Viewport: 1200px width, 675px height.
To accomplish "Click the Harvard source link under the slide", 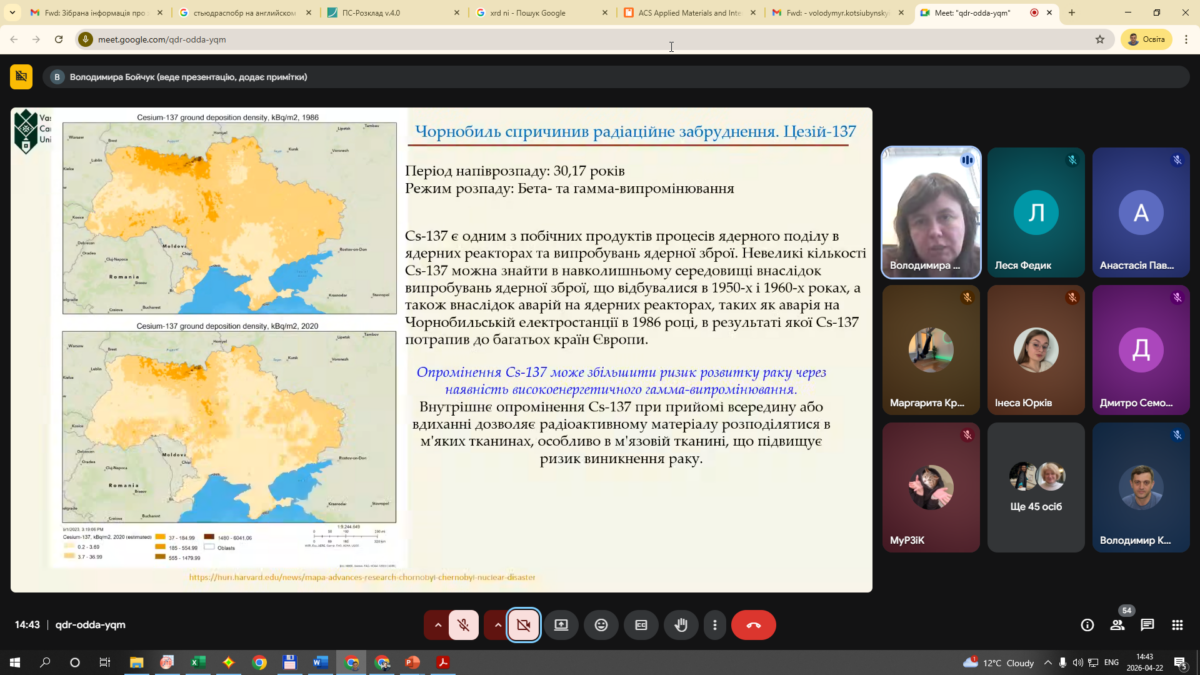I will click(362, 577).
